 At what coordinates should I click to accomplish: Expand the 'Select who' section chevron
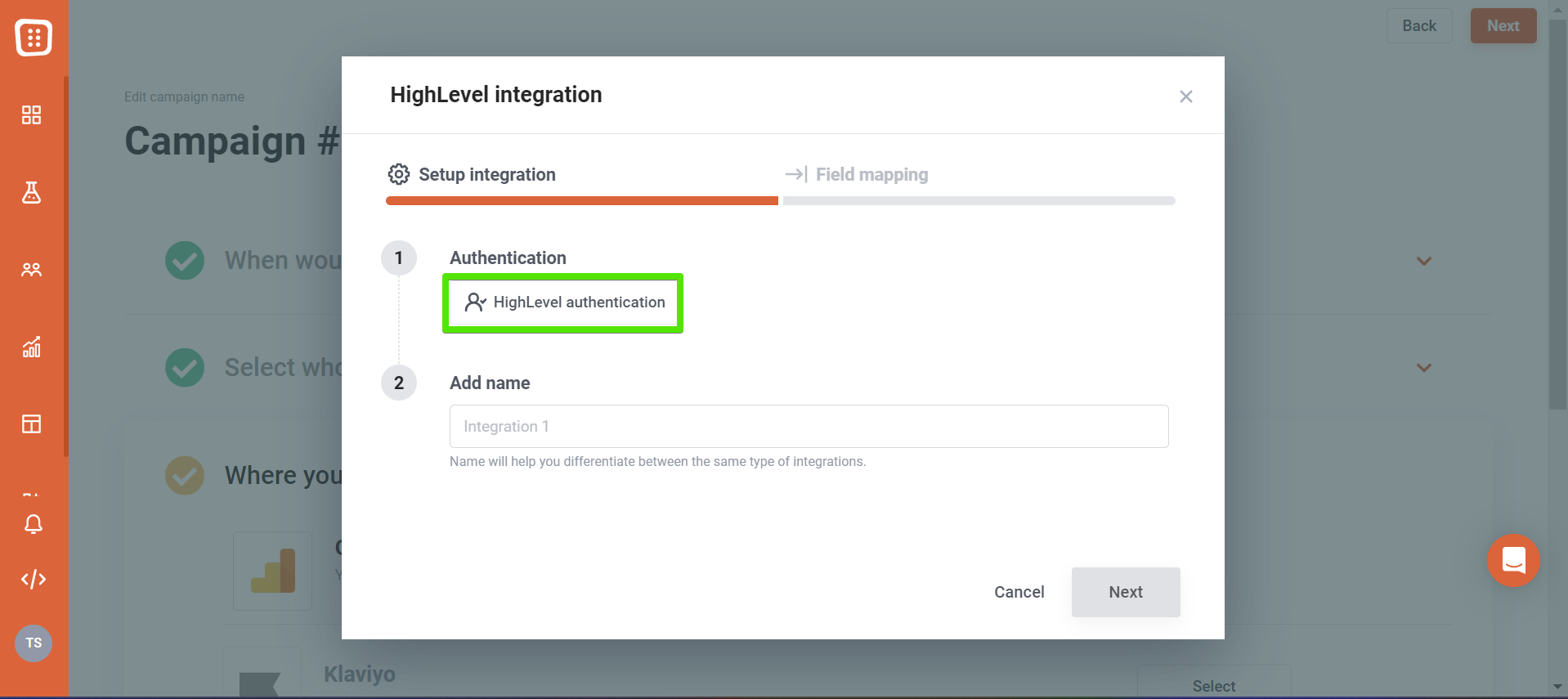[1424, 368]
